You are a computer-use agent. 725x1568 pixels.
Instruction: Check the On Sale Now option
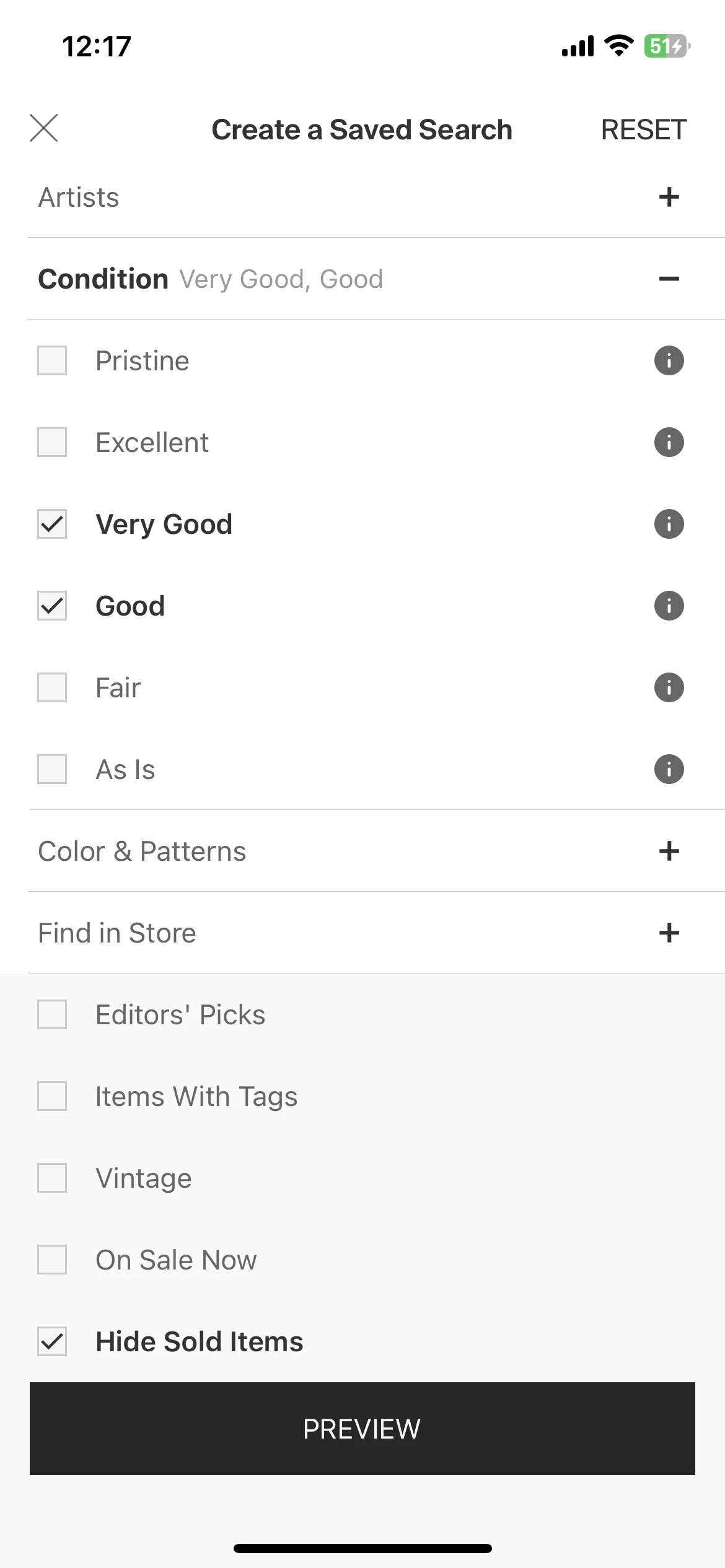[x=52, y=1260]
